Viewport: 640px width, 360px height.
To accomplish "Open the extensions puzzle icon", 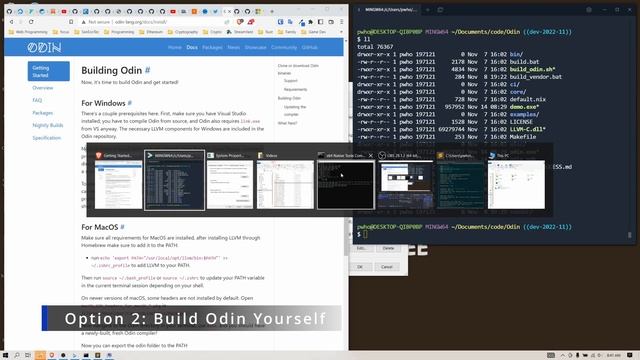I will tap(311, 22).
